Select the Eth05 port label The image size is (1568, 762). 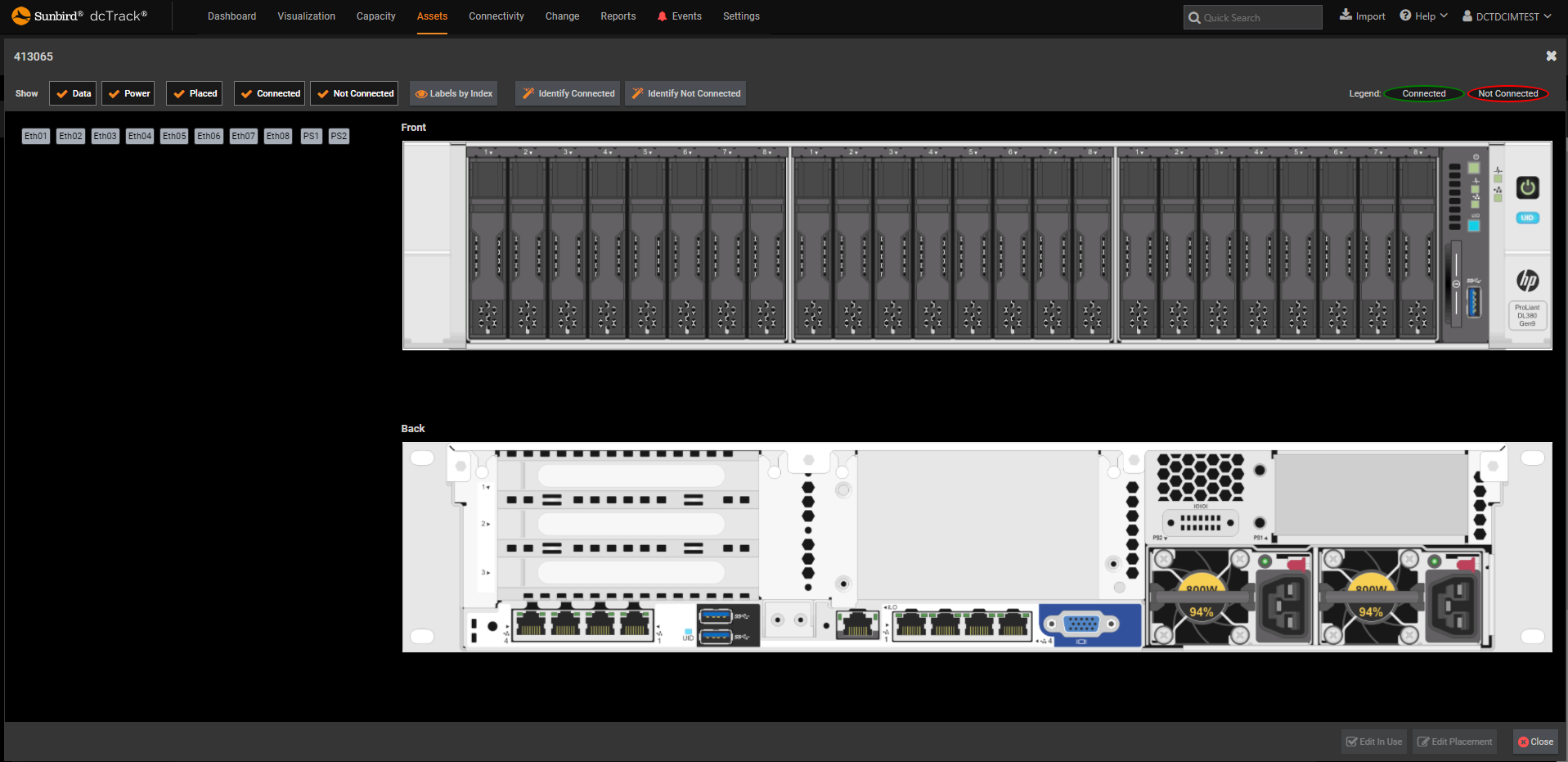click(174, 136)
